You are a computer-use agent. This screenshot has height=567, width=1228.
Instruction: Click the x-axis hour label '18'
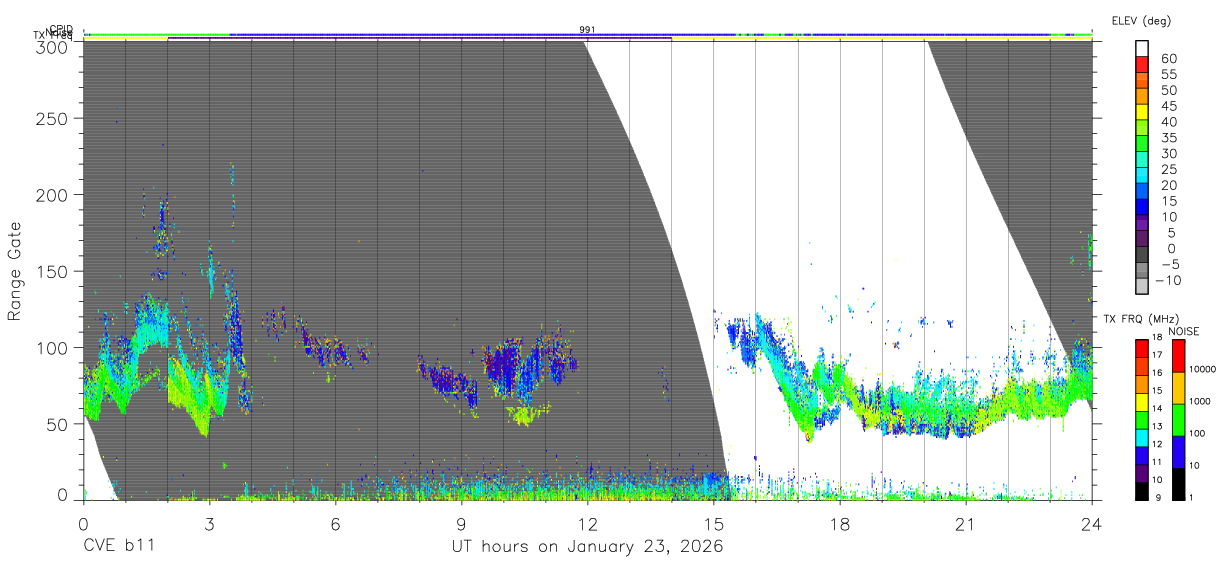[840, 524]
